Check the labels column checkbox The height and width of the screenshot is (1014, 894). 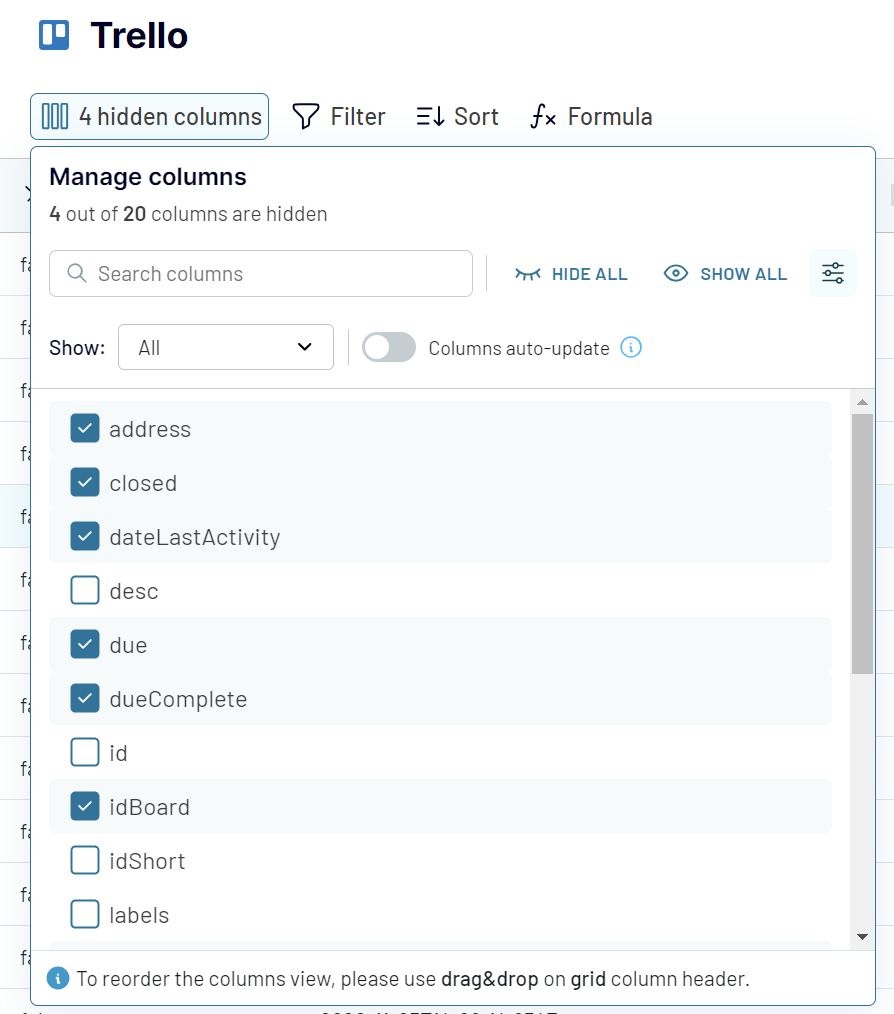click(85, 914)
